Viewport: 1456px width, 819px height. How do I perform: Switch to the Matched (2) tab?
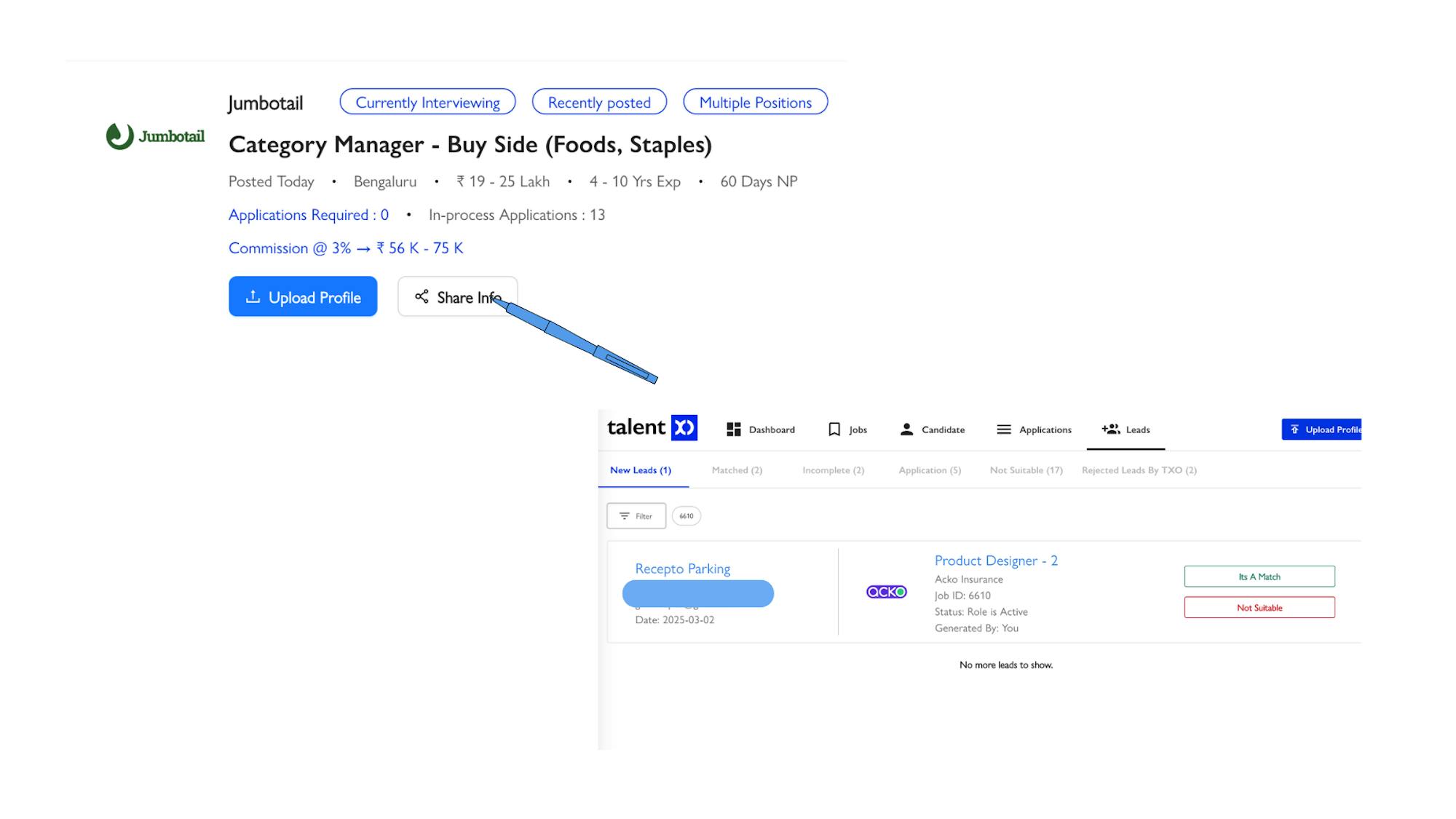[737, 470]
